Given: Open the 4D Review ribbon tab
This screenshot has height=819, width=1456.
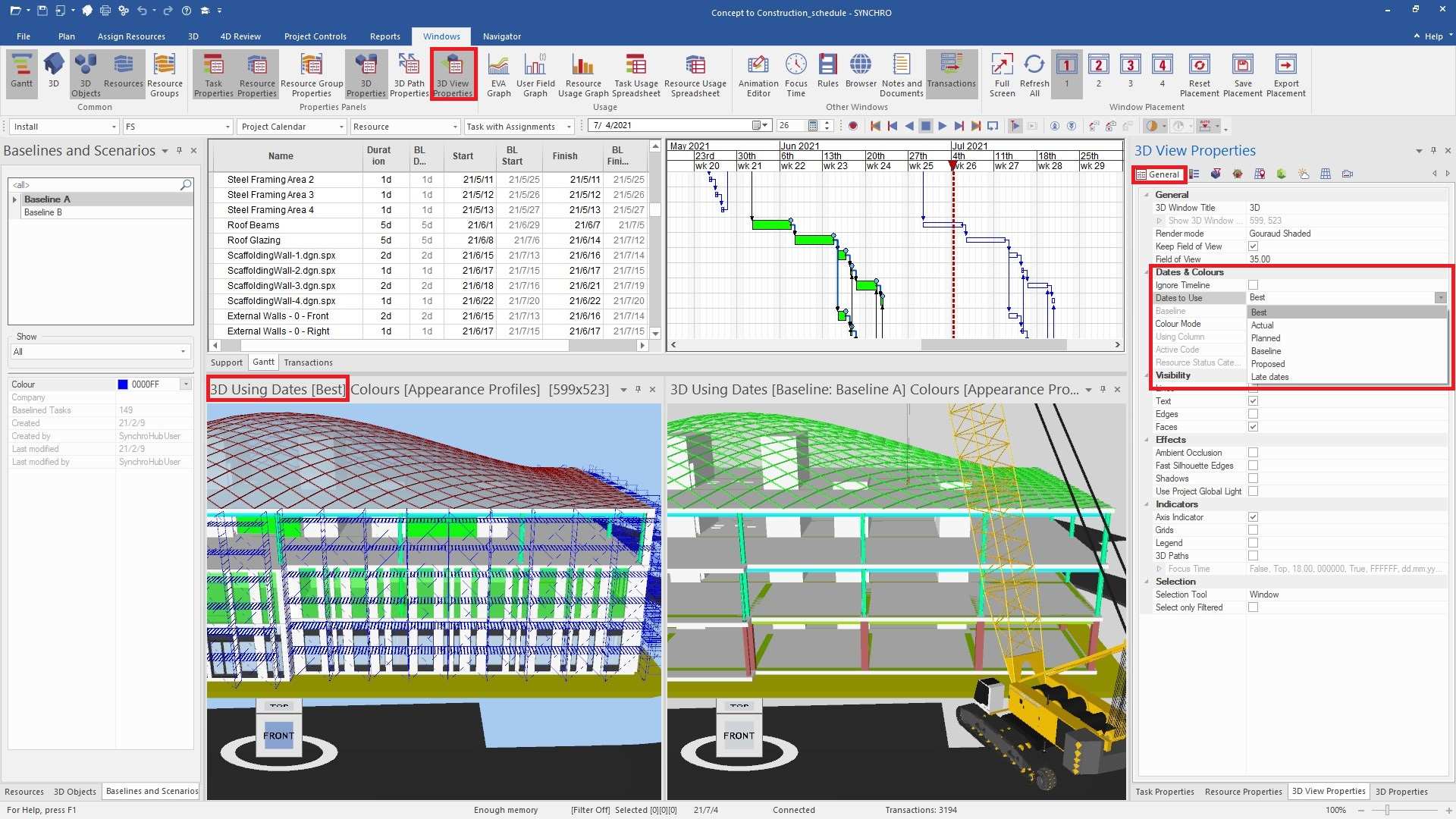Looking at the screenshot, I should [240, 36].
